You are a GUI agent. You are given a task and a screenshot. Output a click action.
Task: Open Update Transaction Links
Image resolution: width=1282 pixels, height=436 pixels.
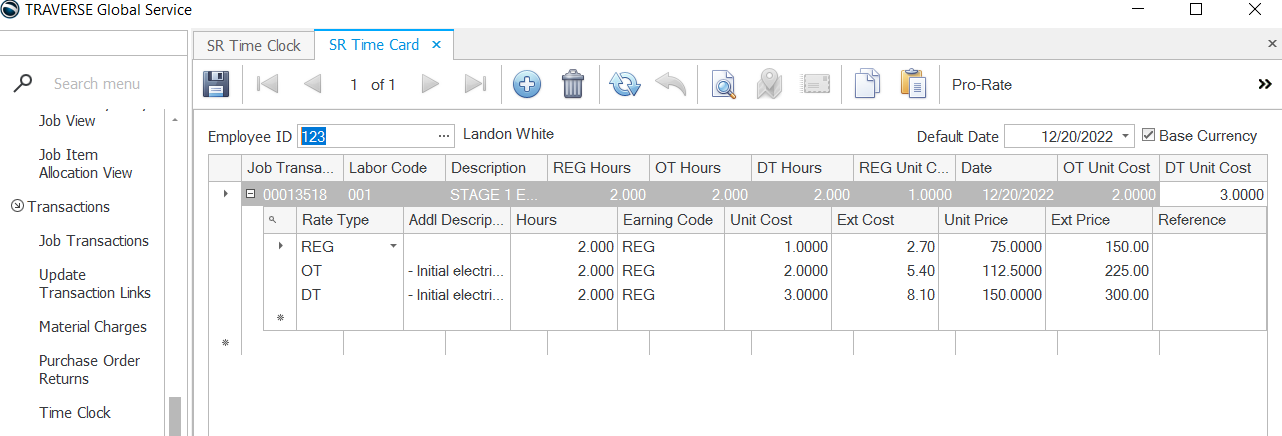pyautogui.click(x=95, y=284)
